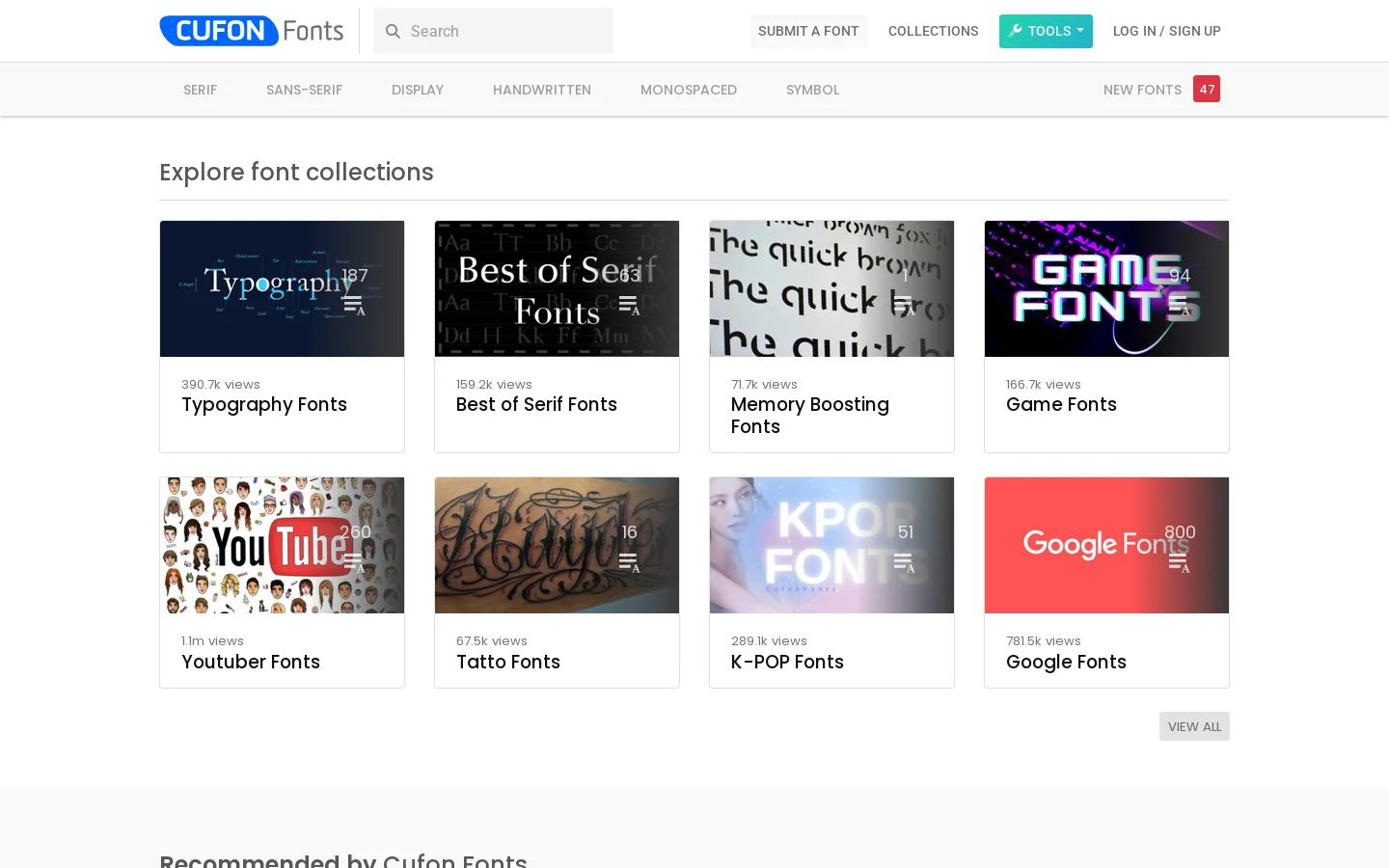Click the '1.1m views' text
This screenshot has height=868, width=1389.
pyautogui.click(x=212, y=640)
